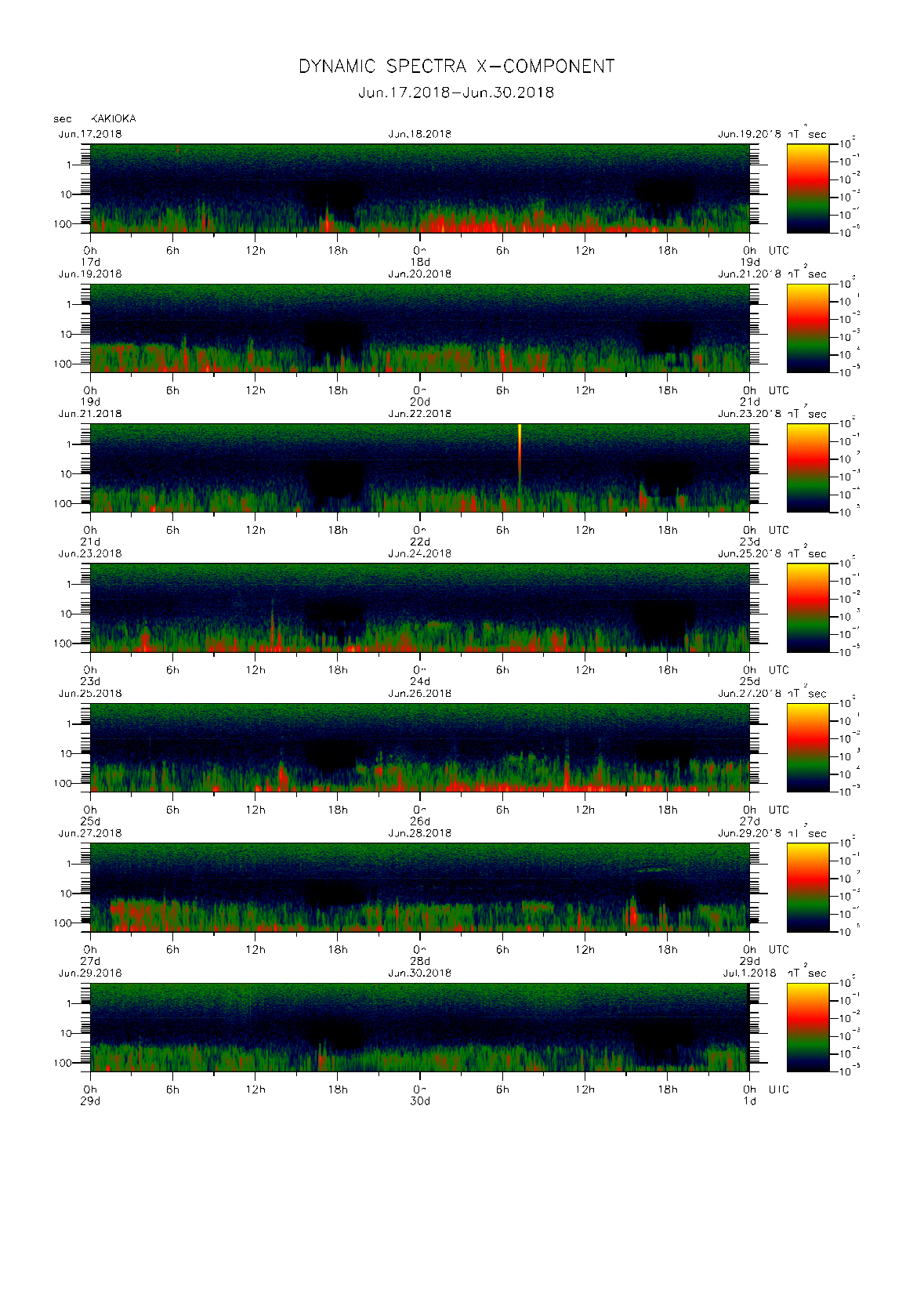This screenshot has width=913, height=1316.
Task: Click the Jun.24.2018 date label
Action: coord(420,553)
